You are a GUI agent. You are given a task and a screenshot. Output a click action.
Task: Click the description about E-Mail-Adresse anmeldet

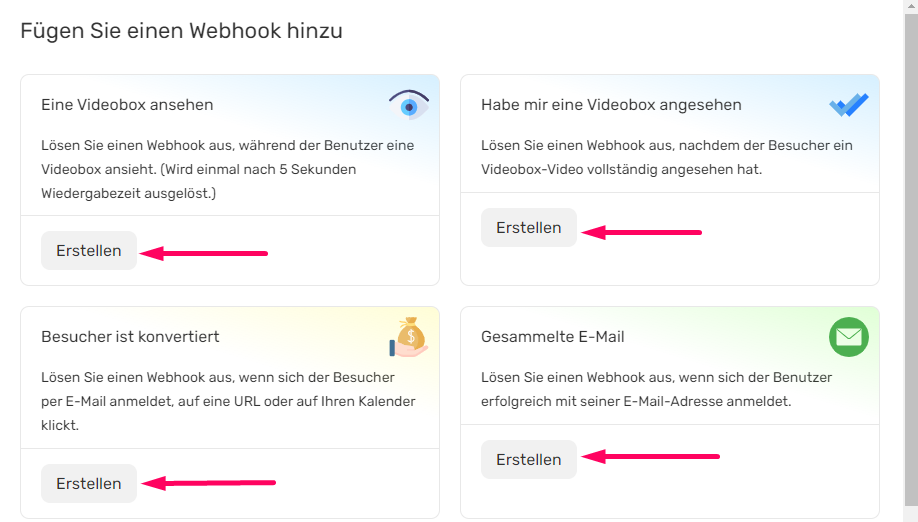[x=656, y=389]
